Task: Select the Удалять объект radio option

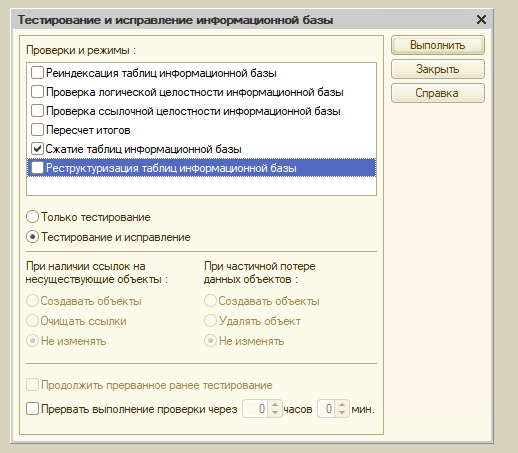Action: click(x=210, y=321)
